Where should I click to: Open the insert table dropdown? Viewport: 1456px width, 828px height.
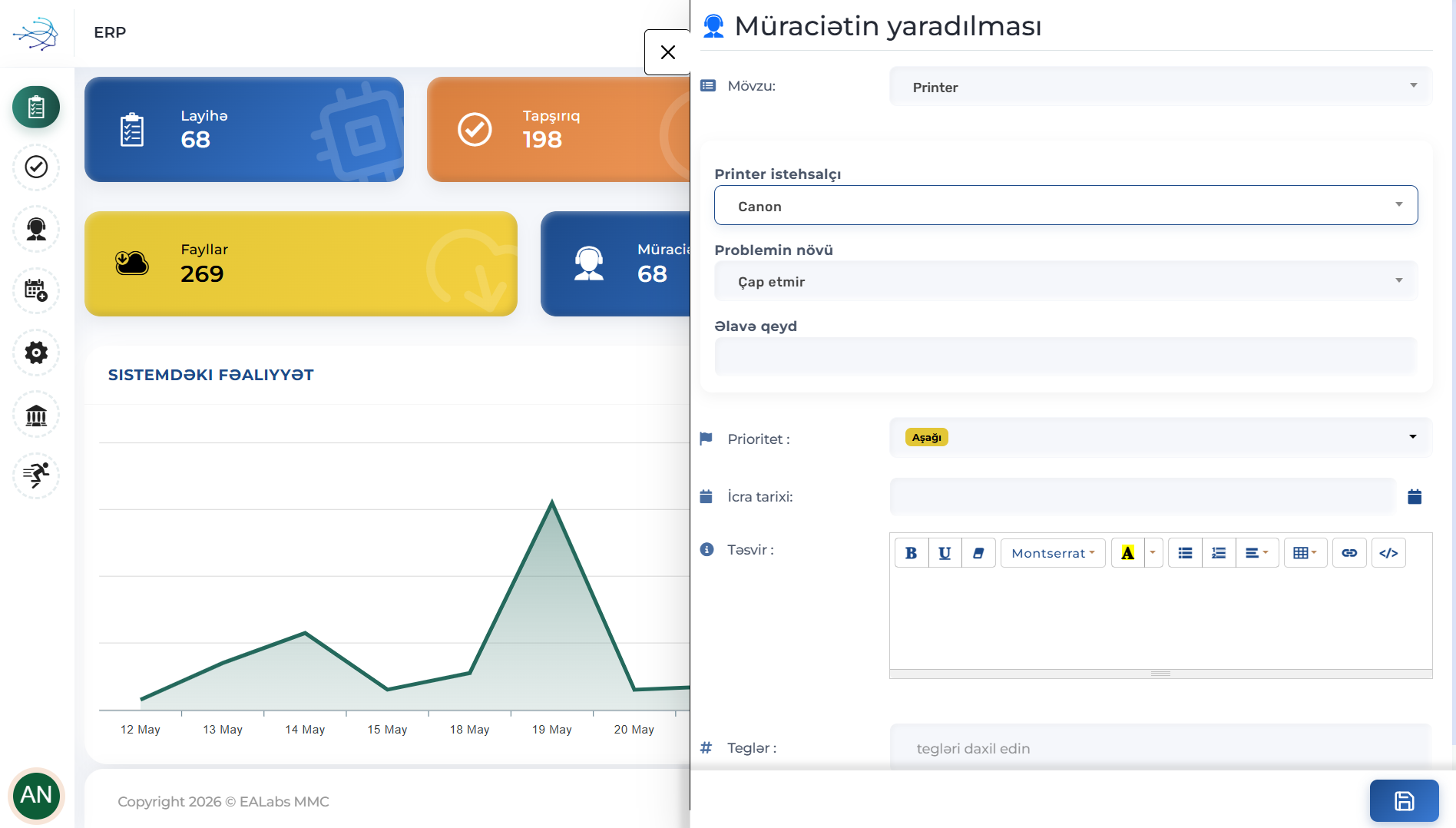click(x=1305, y=553)
